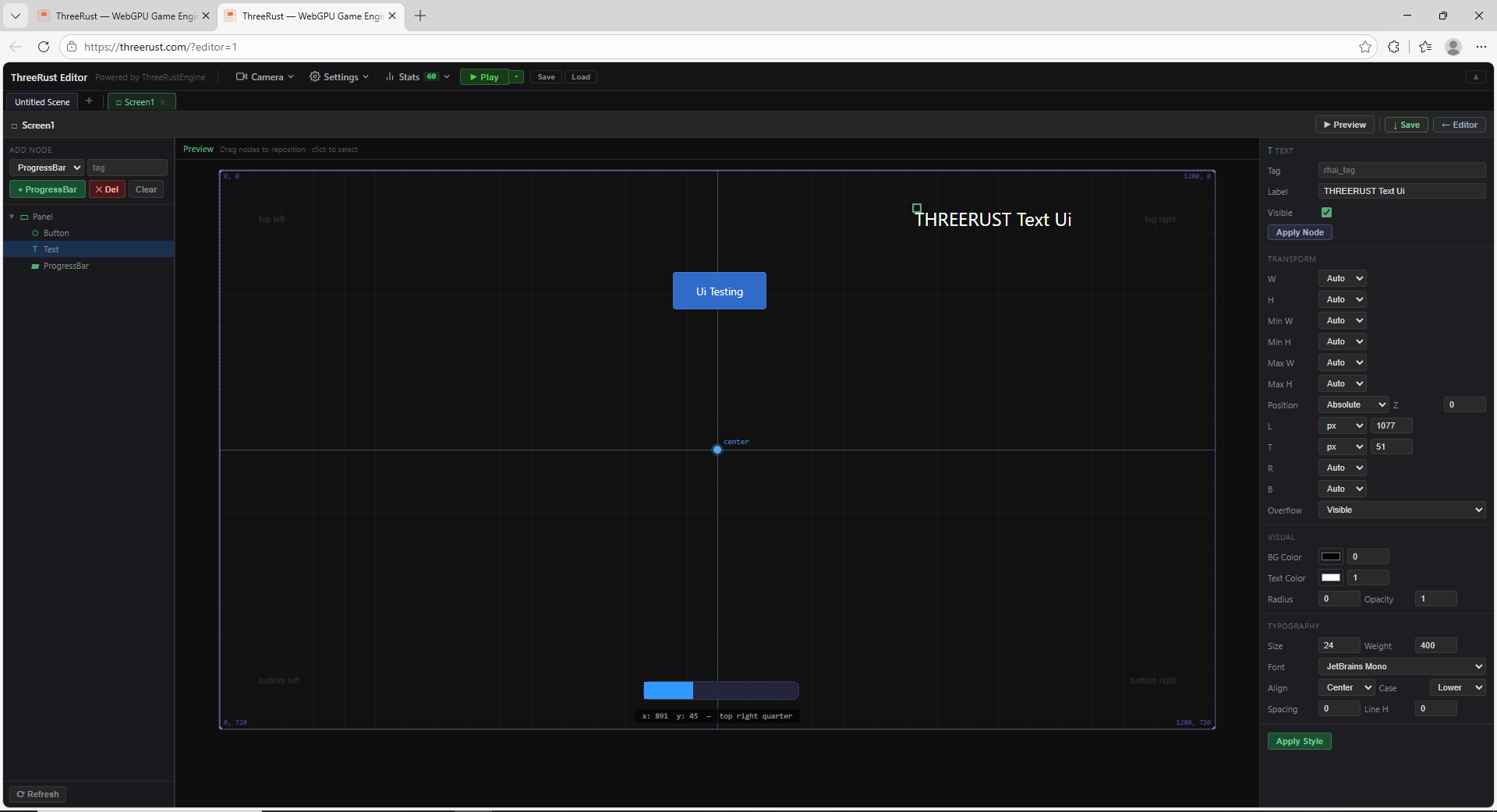Click the BG Color swatch
The width and height of the screenshot is (1497, 812).
click(1331, 556)
